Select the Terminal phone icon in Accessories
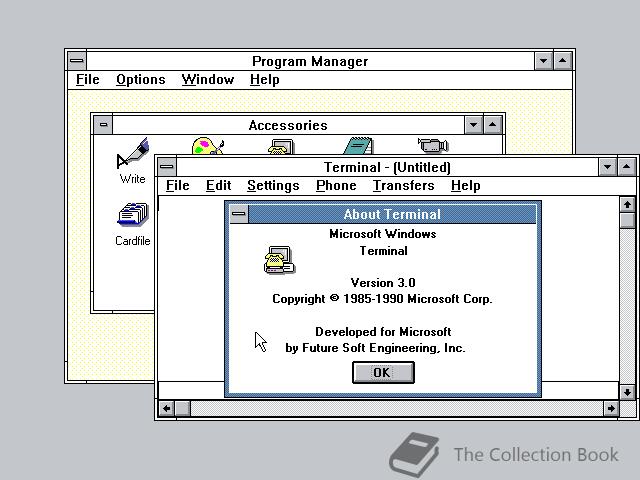The height and width of the screenshot is (480, 640). click(281, 147)
